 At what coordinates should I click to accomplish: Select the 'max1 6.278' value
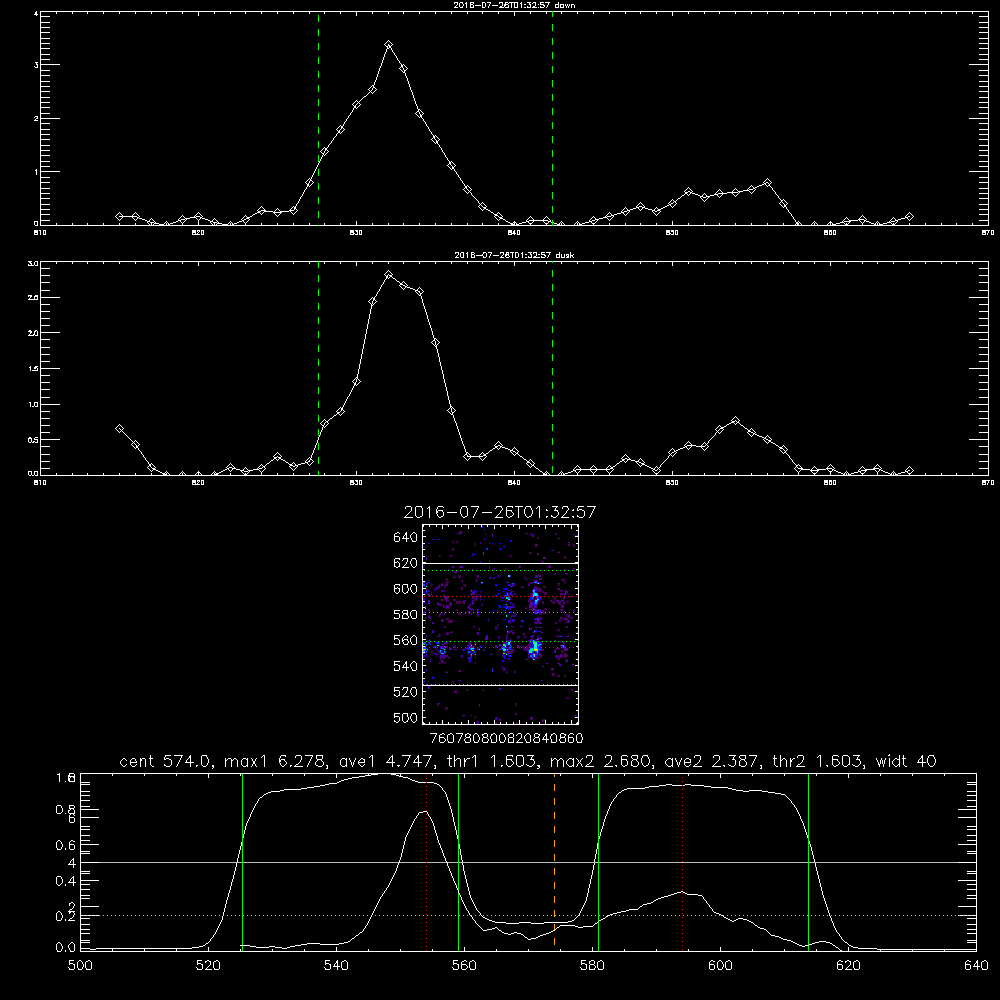pos(272,761)
